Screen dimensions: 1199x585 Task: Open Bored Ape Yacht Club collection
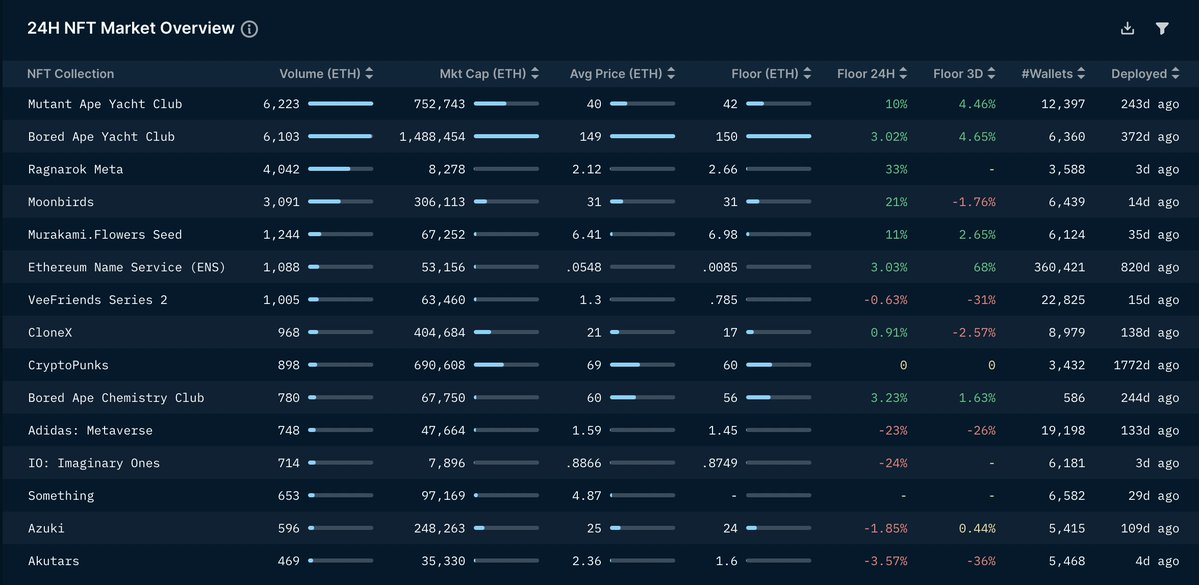click(x=101, y=137)
